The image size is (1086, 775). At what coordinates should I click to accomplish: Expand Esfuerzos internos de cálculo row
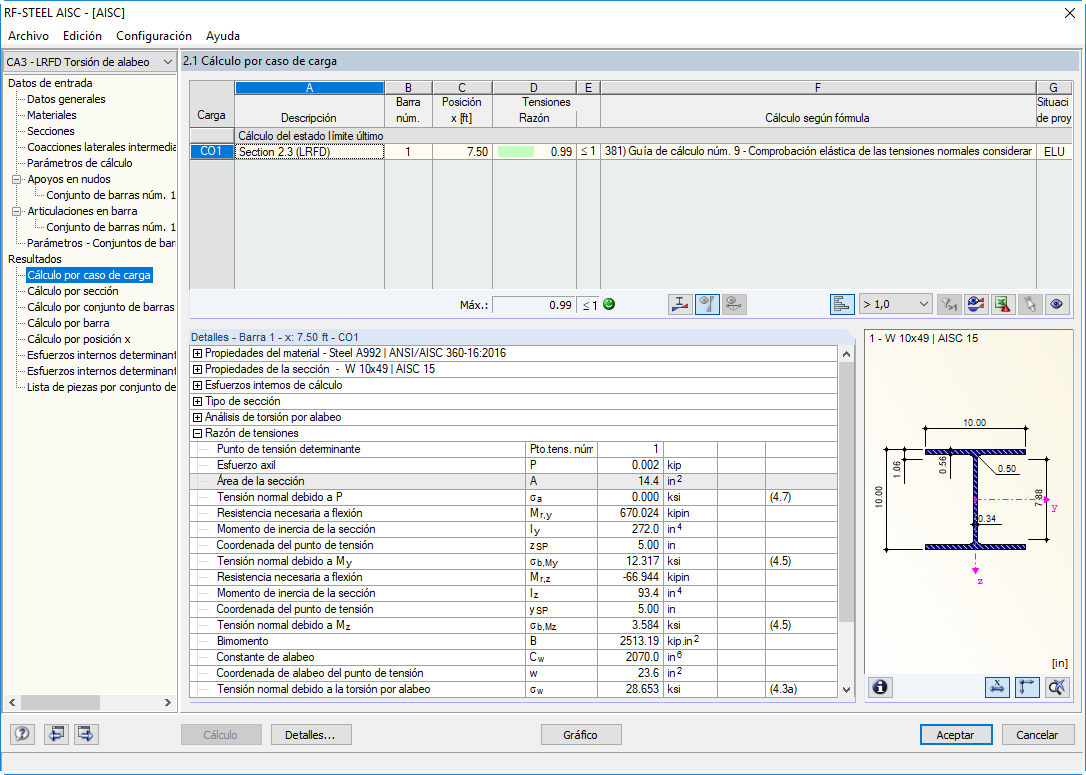197,385
